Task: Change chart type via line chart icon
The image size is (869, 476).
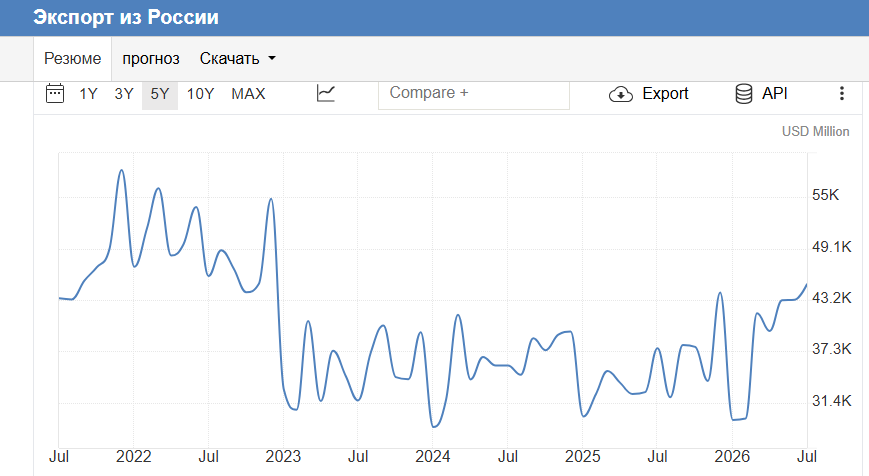Action: pos(326,93)
